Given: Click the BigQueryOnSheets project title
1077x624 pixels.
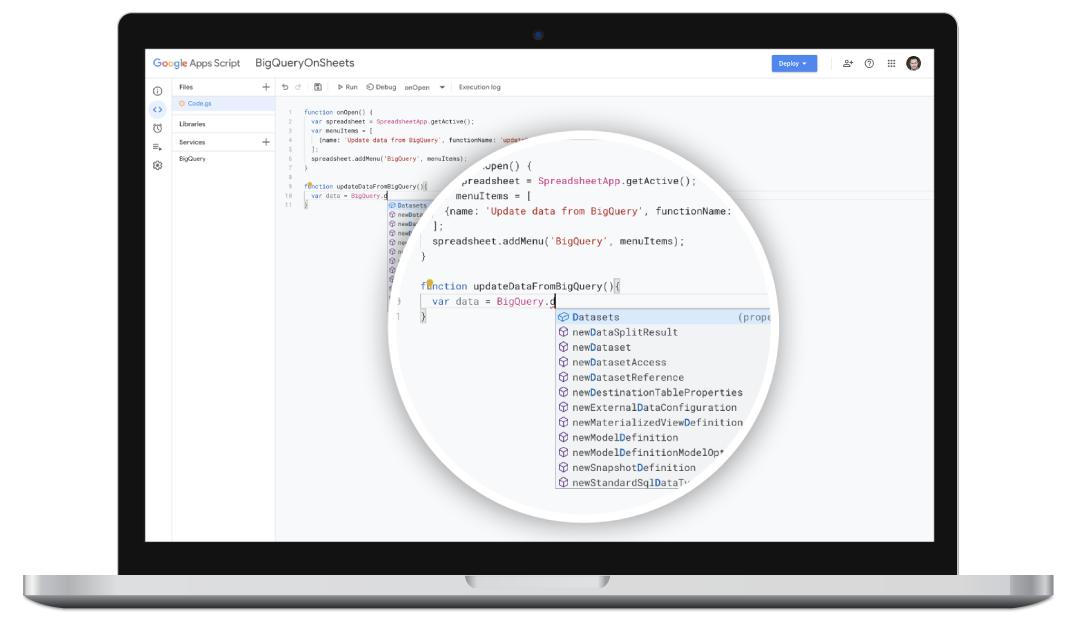Looking at the screenshot, I should [304, 63].
